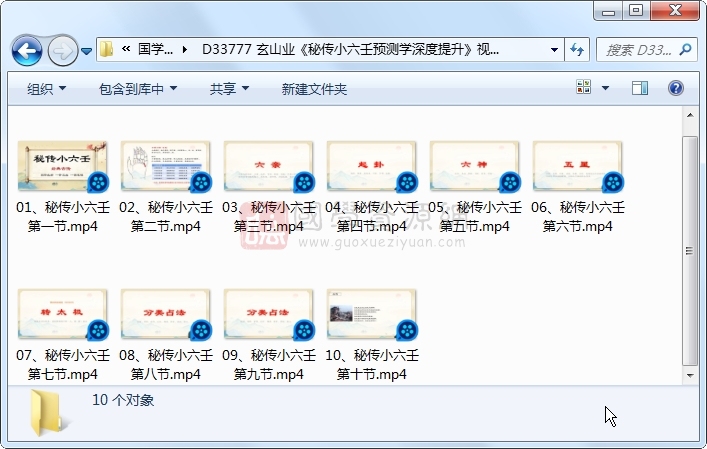Click the vertical scrollbar thumb

pos(690,251)
